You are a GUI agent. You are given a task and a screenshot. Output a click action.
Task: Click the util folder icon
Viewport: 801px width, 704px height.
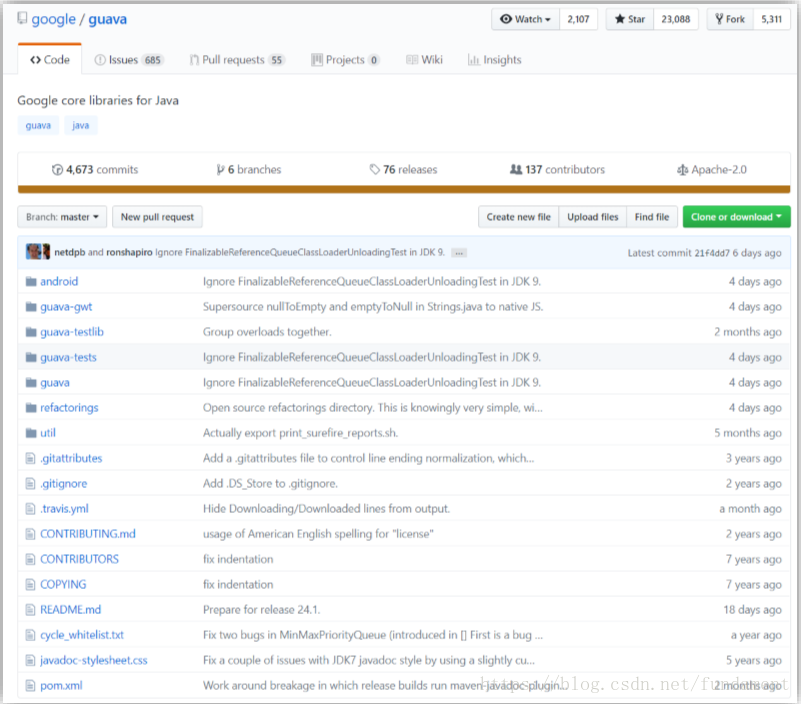click(x=31, y=433)
